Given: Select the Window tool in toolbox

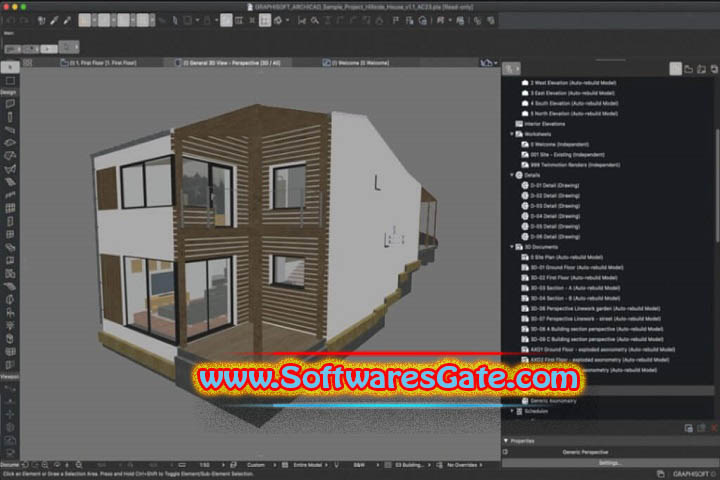Looking at the screenshot, I should click(x=10, y=234).
